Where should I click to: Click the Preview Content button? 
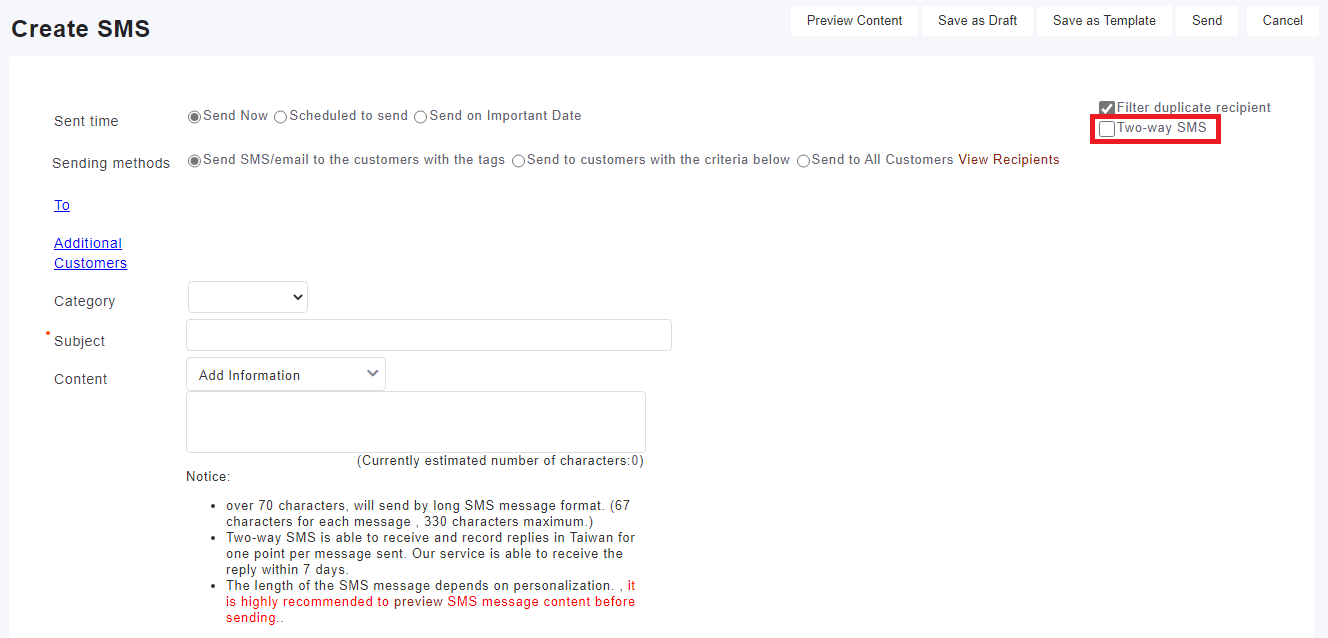click(854, 21)
